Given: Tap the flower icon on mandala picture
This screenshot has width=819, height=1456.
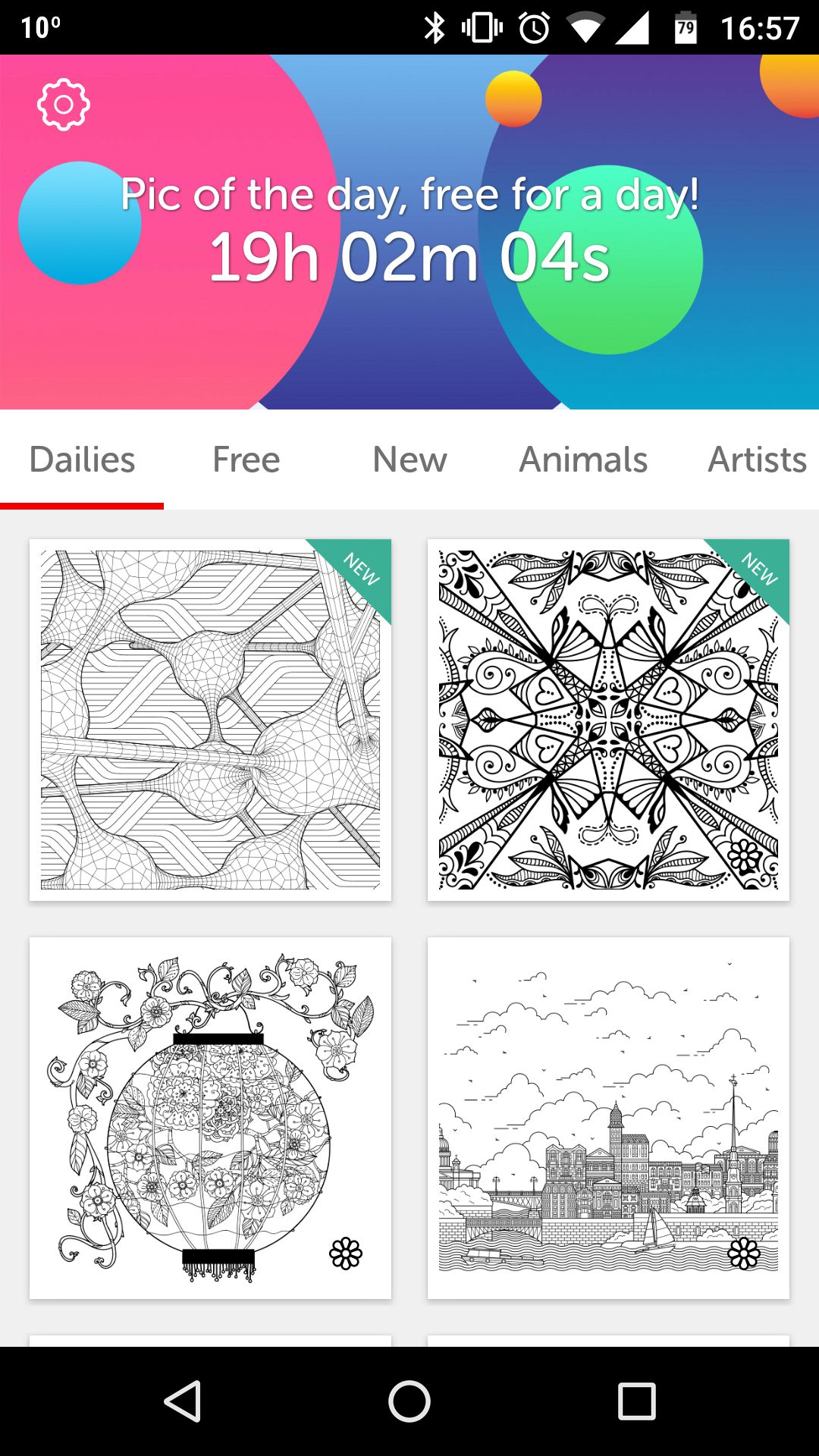Looking at the screenshot, I should (x=744, y=855).
